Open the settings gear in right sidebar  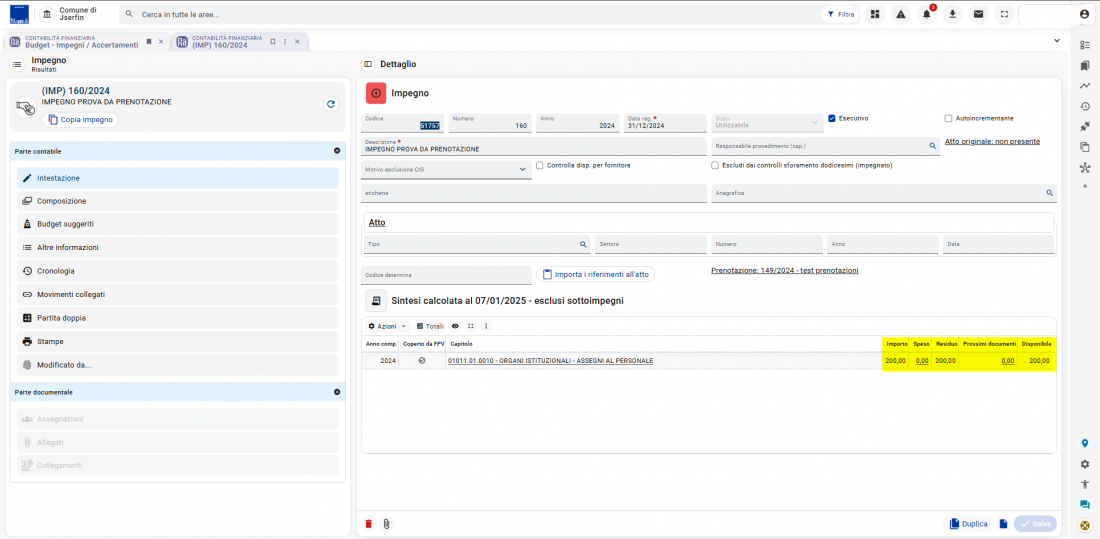coord(1085,464)
